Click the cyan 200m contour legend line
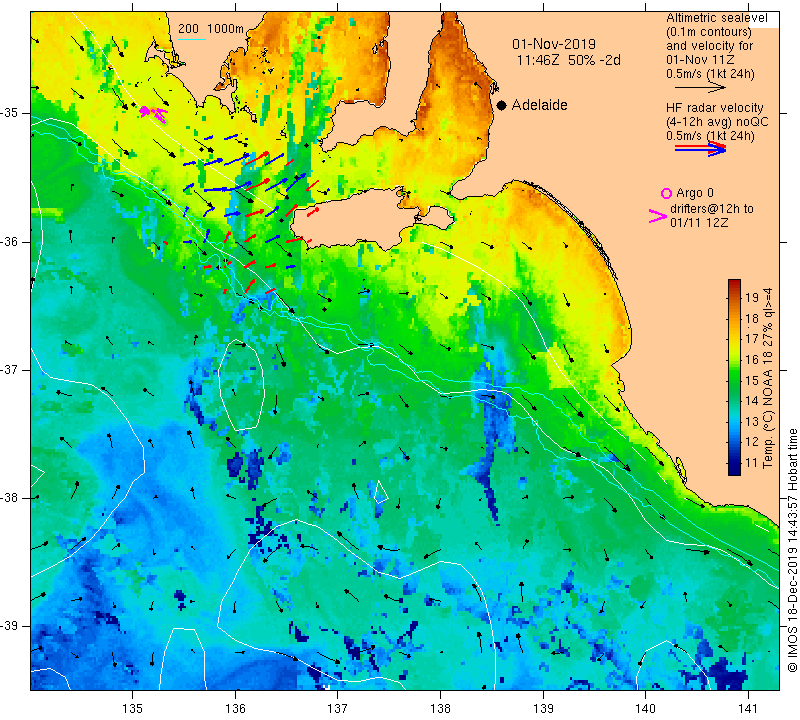The height and width of the screenshot is (720, 800). tap(192, 39)
